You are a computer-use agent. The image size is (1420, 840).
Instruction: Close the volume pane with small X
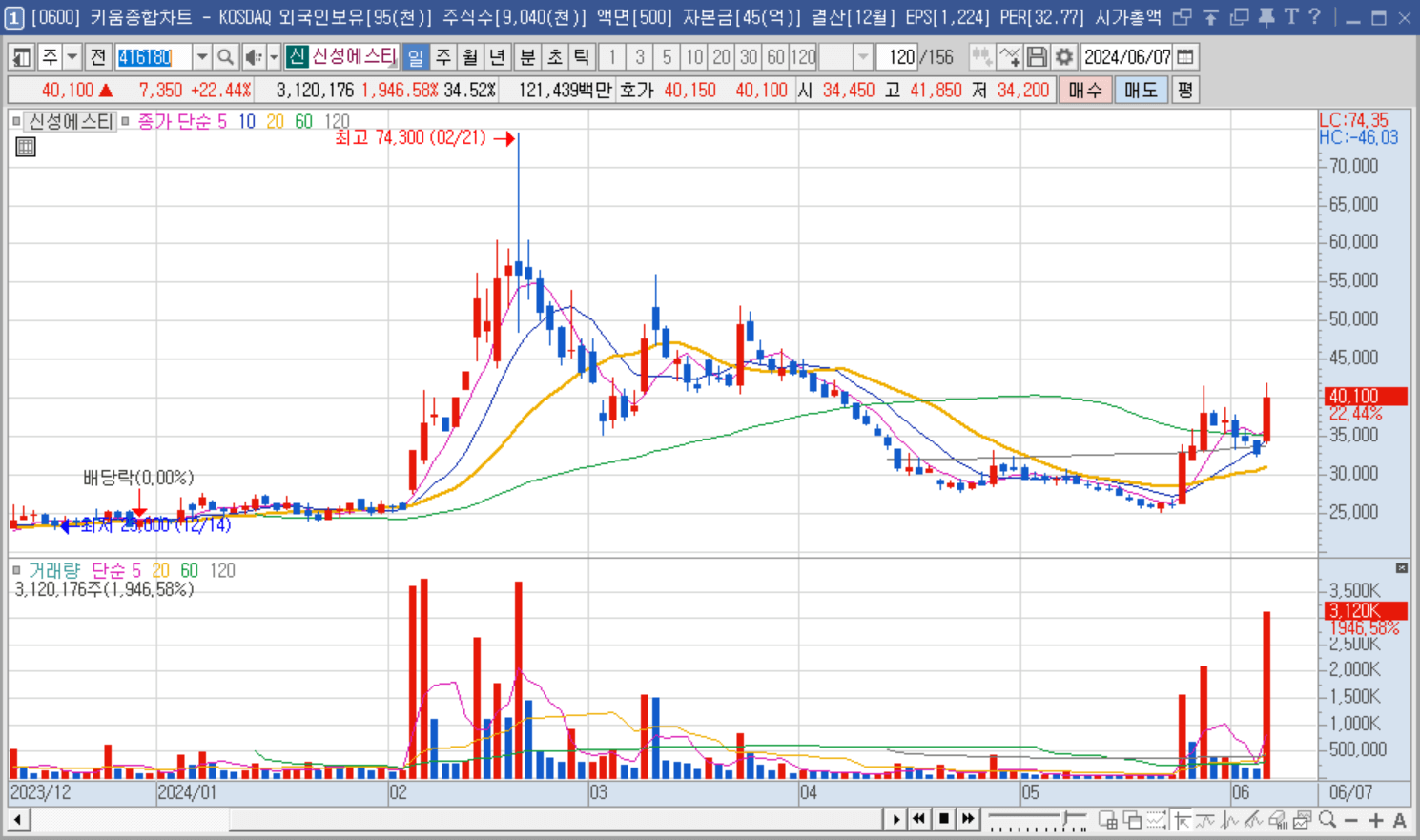[x=1402, y=568]
